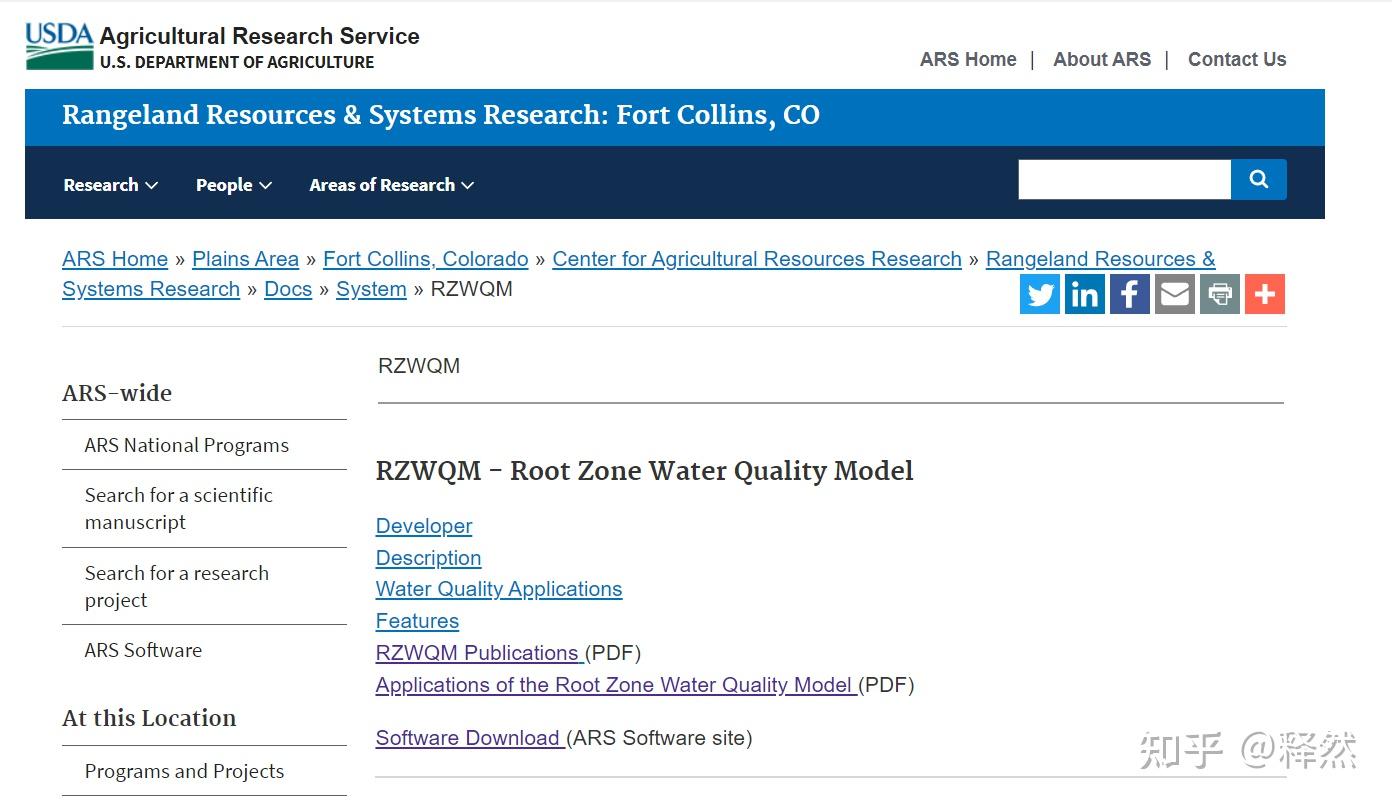Expand Areas of Research menu
Image resolution: width=1392 pixels, height=807 pixels.
[x=391, y=185]
